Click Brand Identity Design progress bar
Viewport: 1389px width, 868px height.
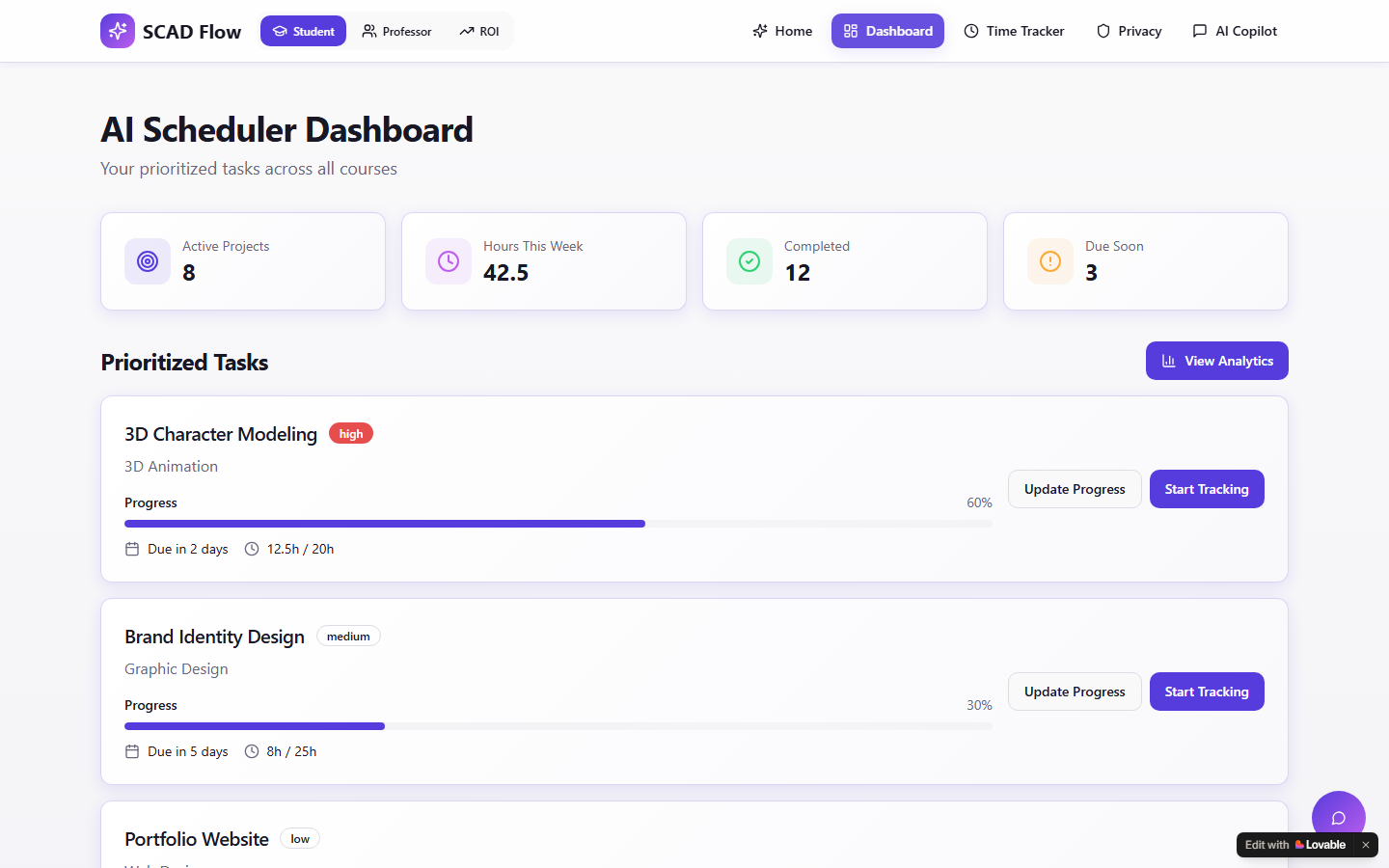[558, 726]
